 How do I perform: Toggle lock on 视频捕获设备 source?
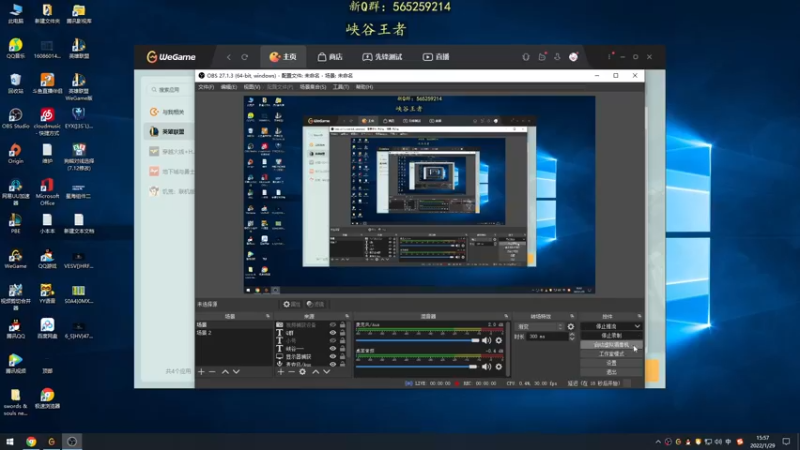[x=342, y=325]
